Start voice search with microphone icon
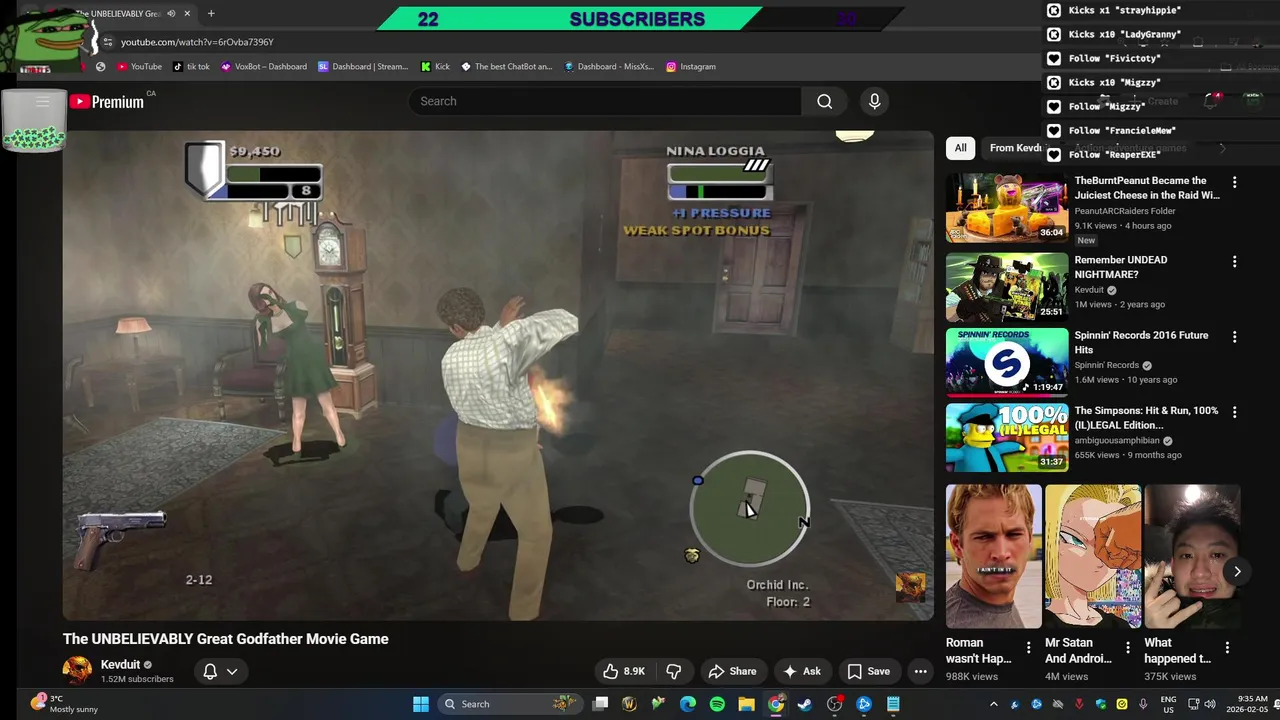Image resolution: width=1280 pixels, height=720 pixels. click(x=874, y=101)
